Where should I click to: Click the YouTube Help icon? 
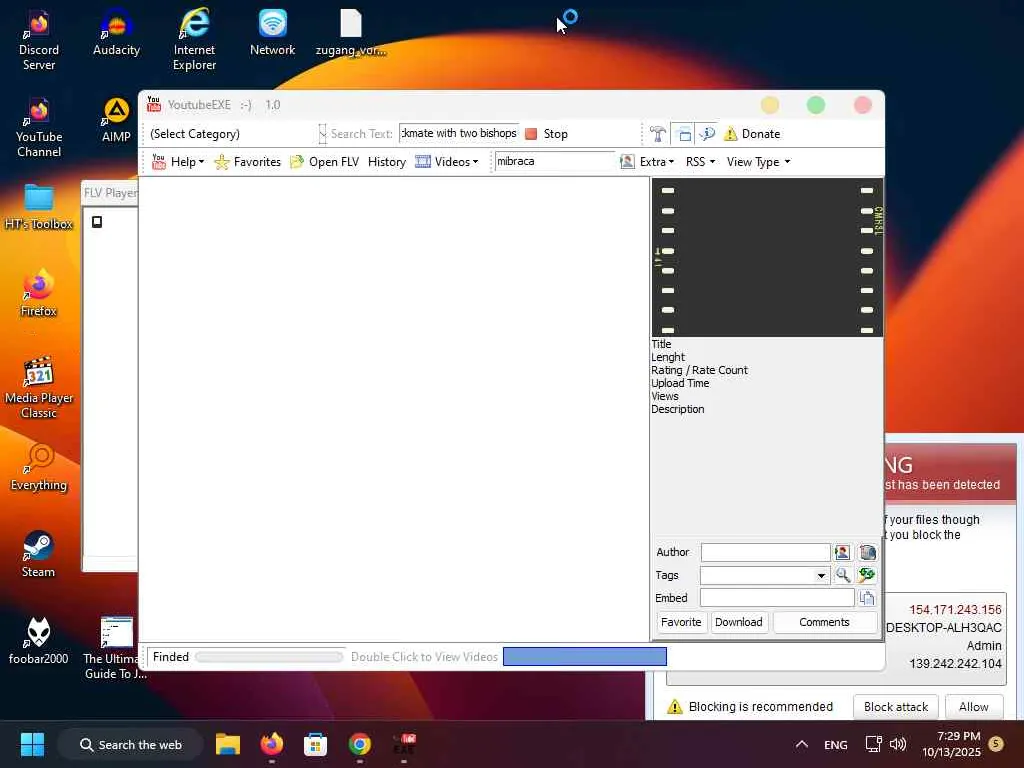pyautogui.click(x=159, y=161)
